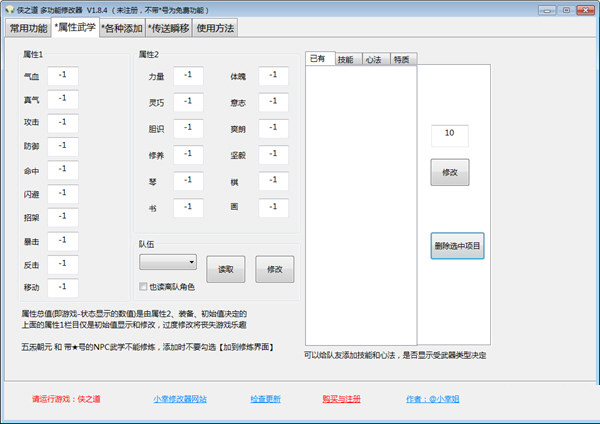The height and width of the screenshot is (424, 600).
Task: Click inside the empty 已有 skills list
Action: tap(361, 205)
